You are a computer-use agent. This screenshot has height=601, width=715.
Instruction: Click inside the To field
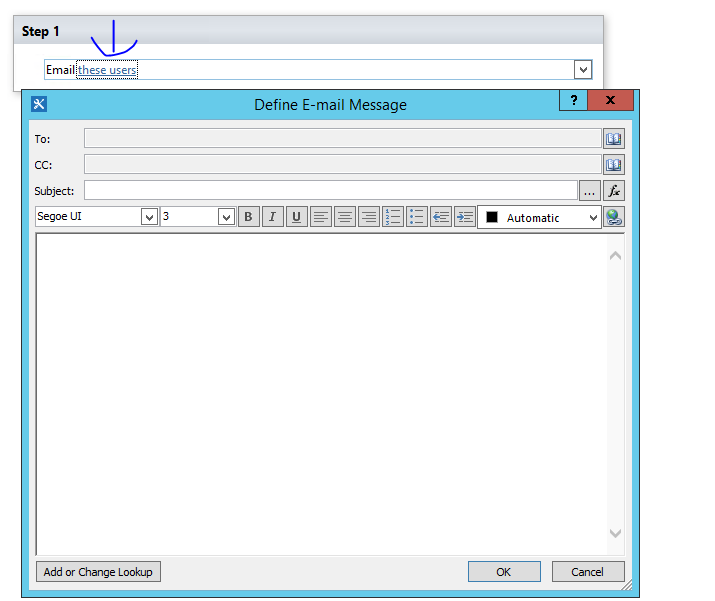click(342, 138)
